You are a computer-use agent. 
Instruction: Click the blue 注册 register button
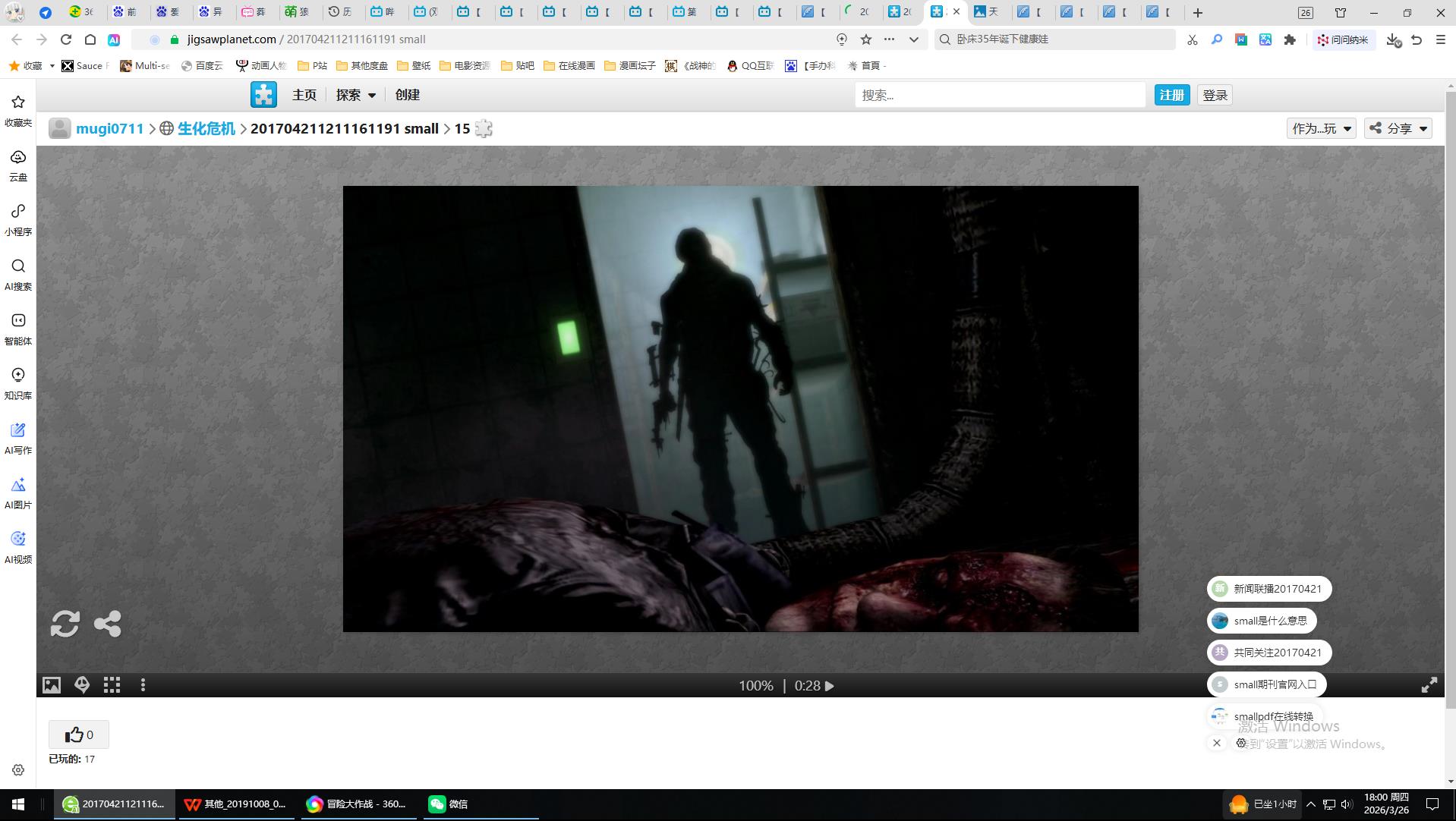[x=1171, y=95]
